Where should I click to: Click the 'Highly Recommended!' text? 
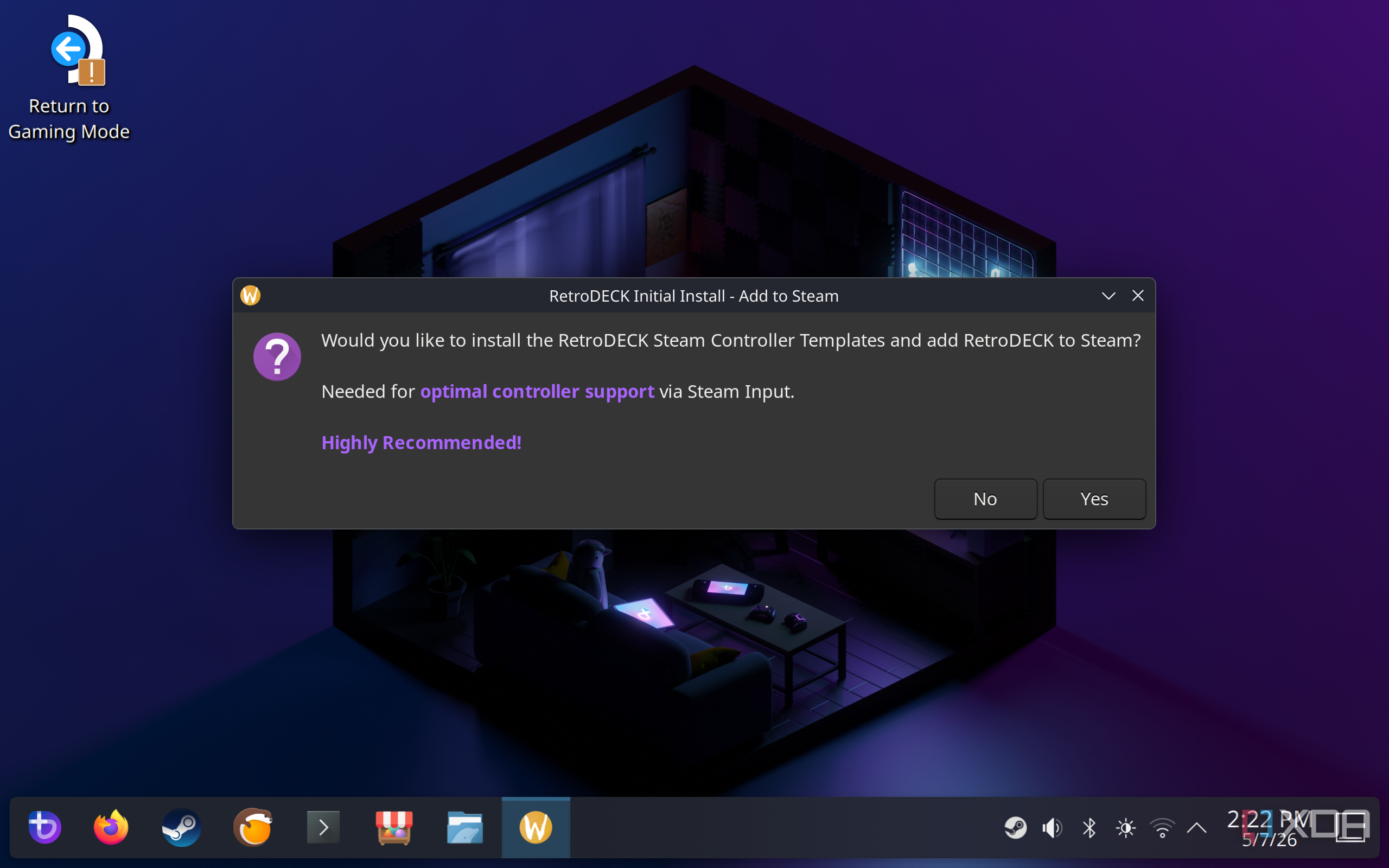421,443
